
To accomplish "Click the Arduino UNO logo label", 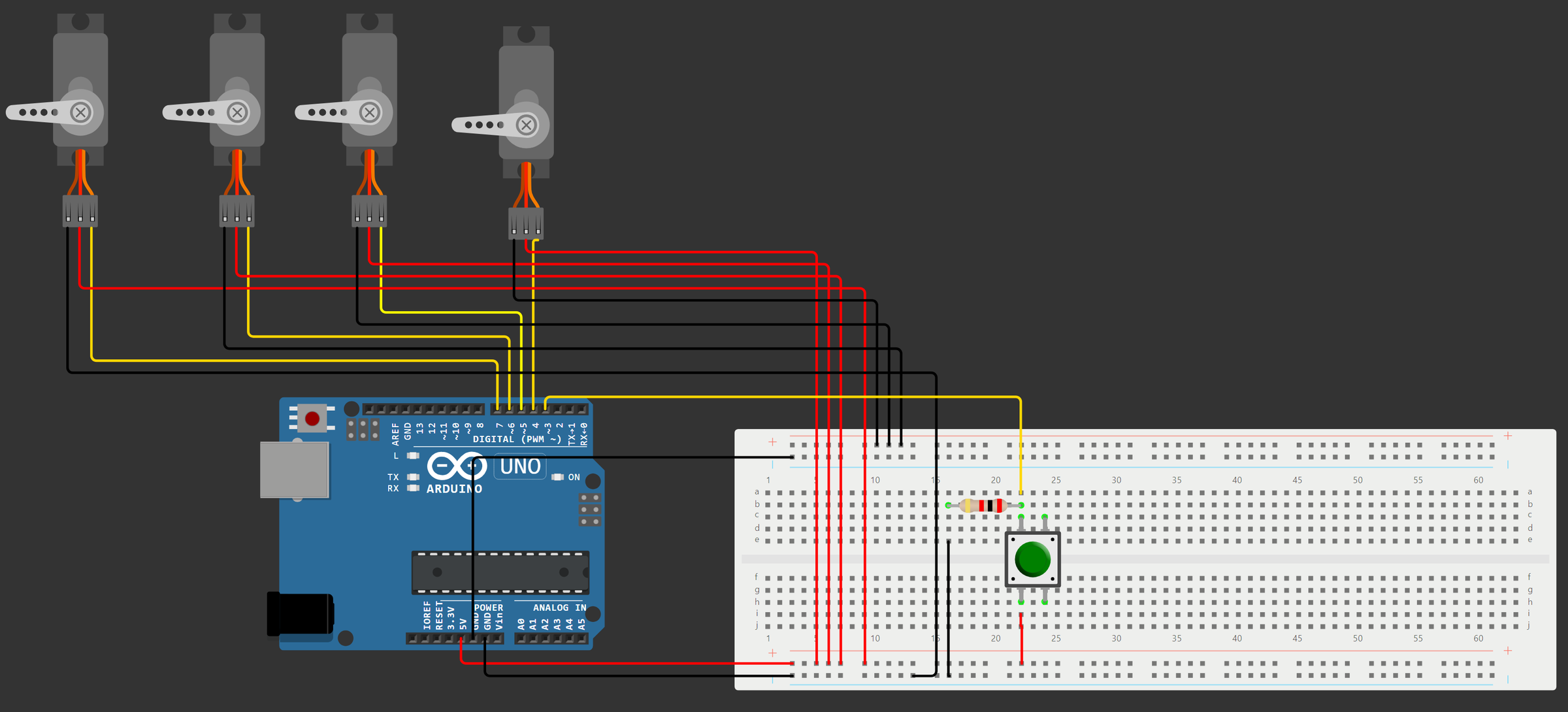I will pos(519,465).
